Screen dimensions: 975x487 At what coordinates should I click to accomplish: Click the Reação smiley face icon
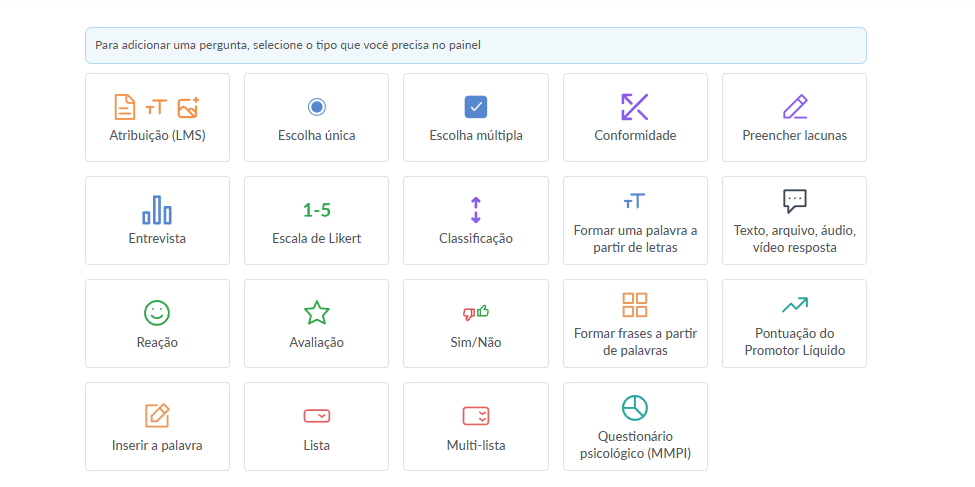pyautogui.click(x=157, y=313)
